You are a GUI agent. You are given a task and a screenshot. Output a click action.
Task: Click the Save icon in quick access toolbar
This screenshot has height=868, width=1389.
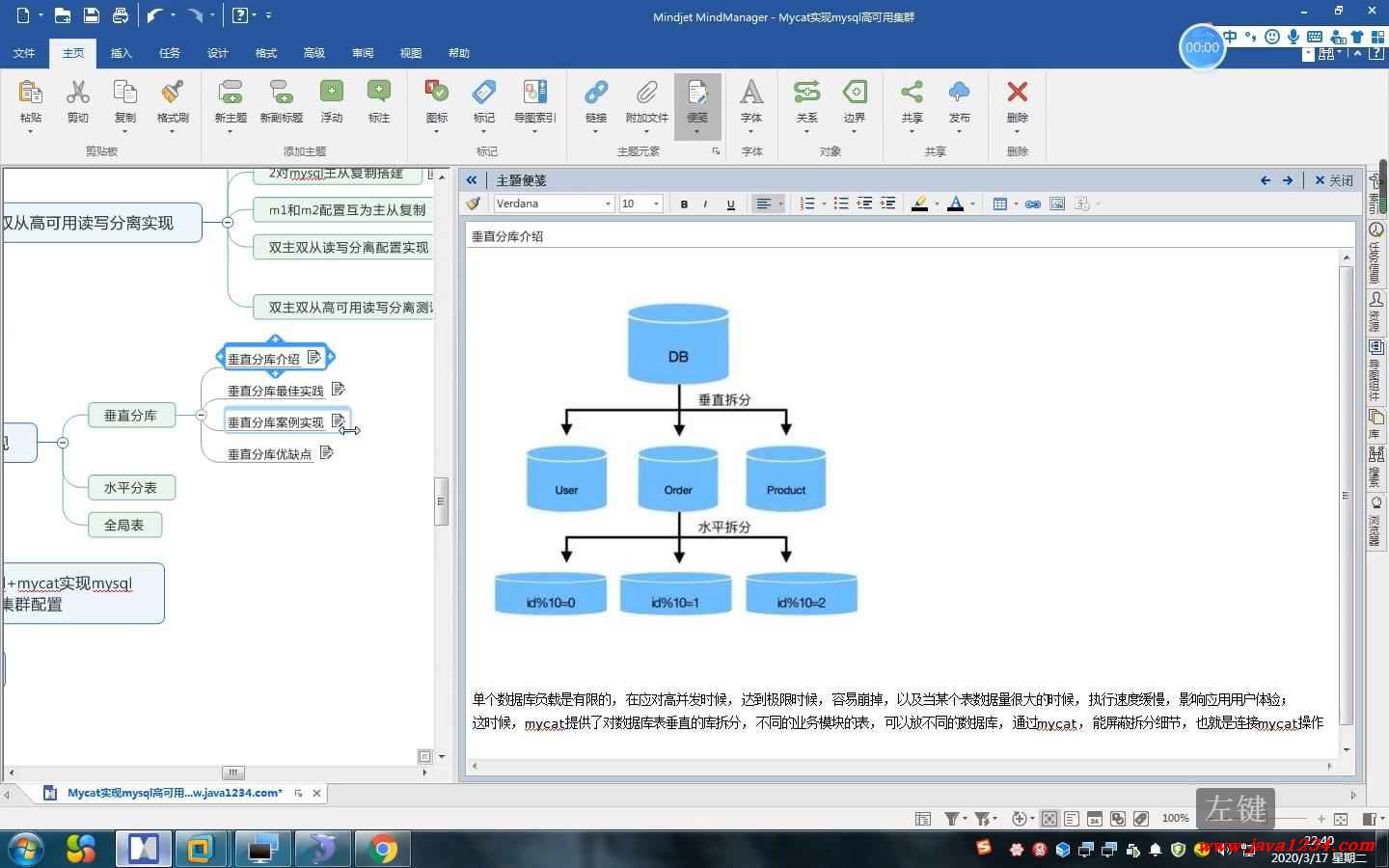coord(91,15)
